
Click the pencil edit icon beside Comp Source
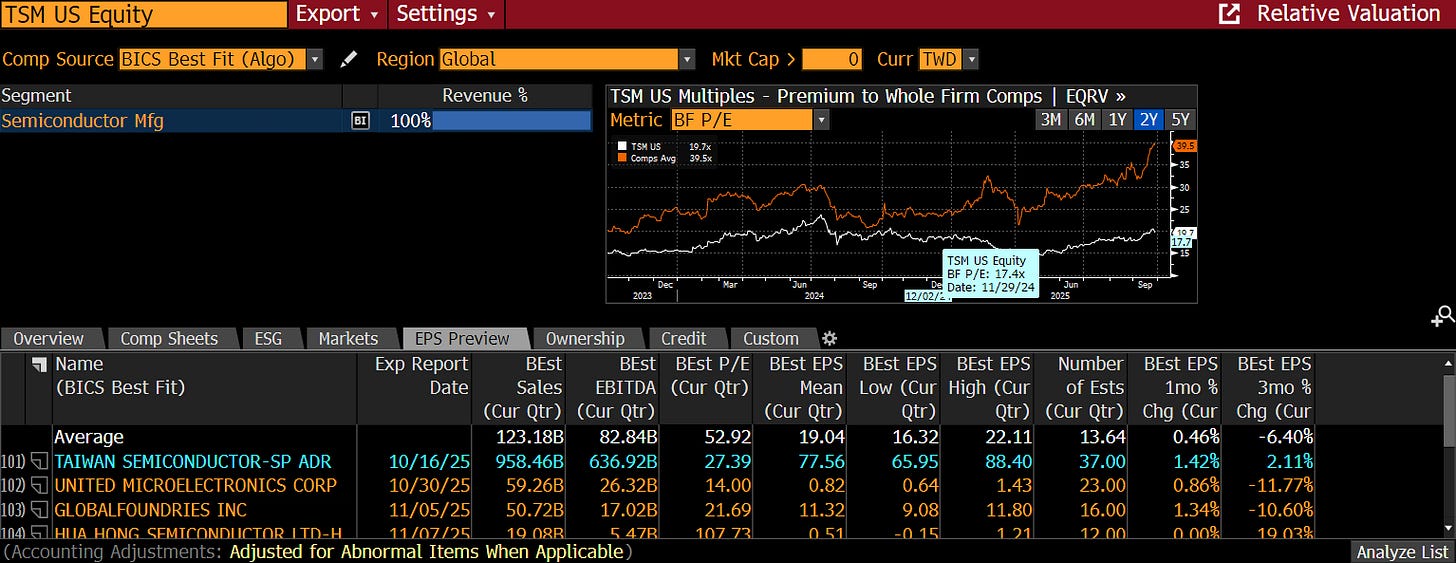348,60
